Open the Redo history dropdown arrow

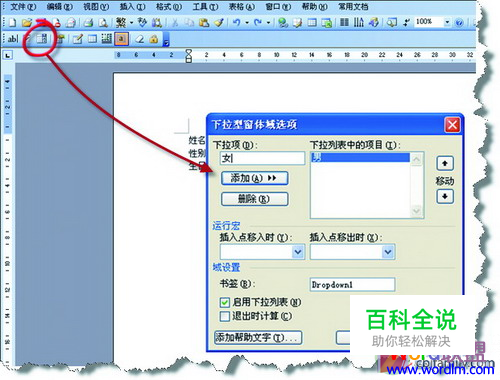268,23
